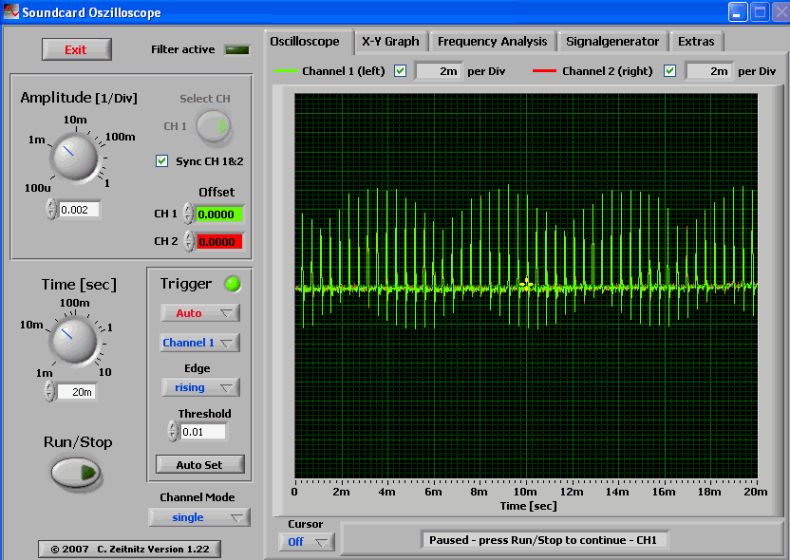790x560 pixels.
Task: Open the trigger mode Auto dropdown
Action: click(x=200, y=313)
